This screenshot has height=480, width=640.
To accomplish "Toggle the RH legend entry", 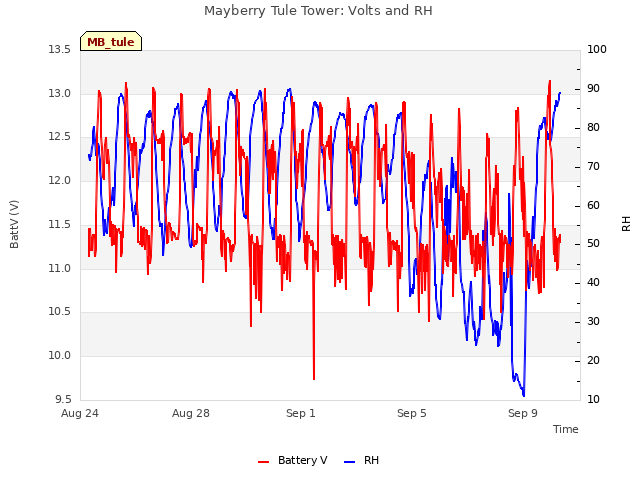I will pos(362,460).
